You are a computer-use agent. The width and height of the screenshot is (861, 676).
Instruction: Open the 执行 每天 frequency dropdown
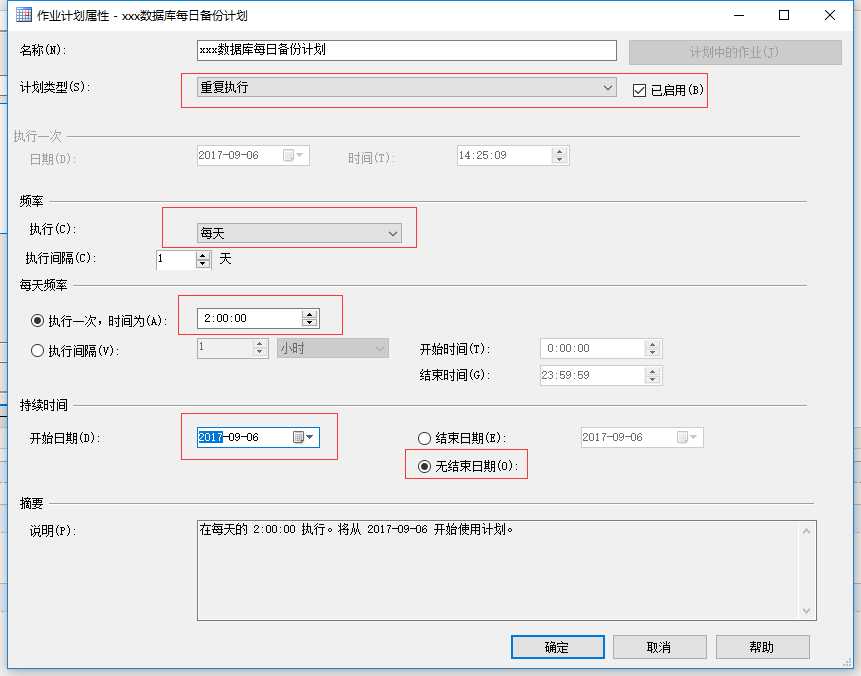click(x=299, y=233)
